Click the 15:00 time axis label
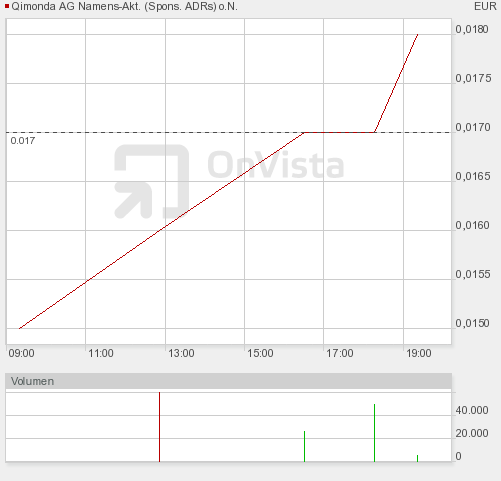This screenshot has width=501, height=481. pyautogui.click(x=260, y=353)
